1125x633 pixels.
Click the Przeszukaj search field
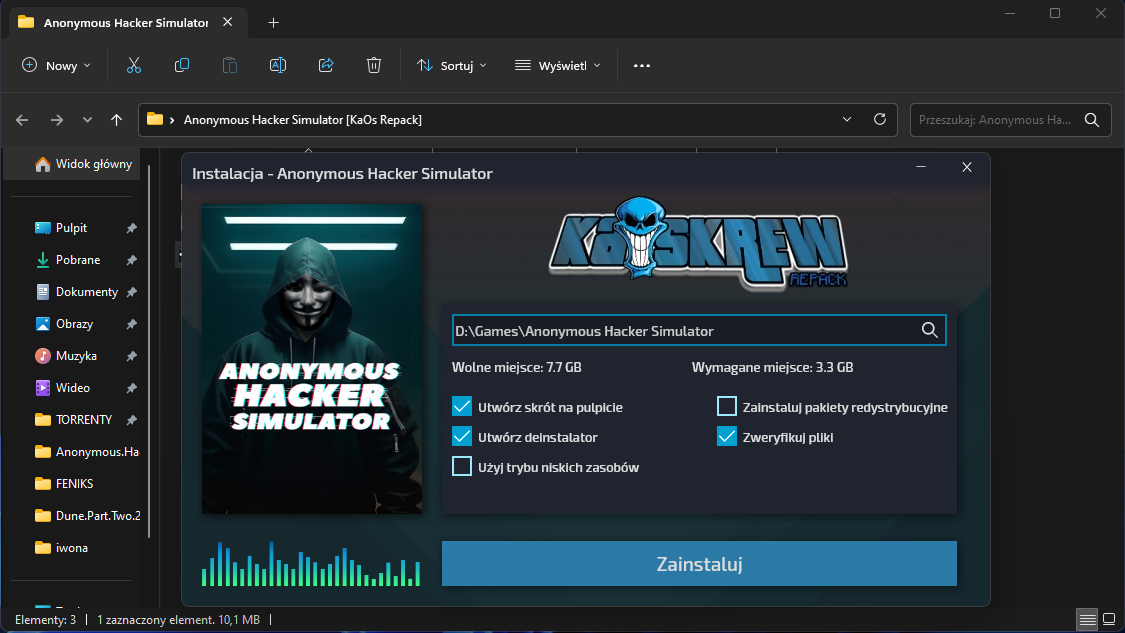click(x=1010, y=120)
